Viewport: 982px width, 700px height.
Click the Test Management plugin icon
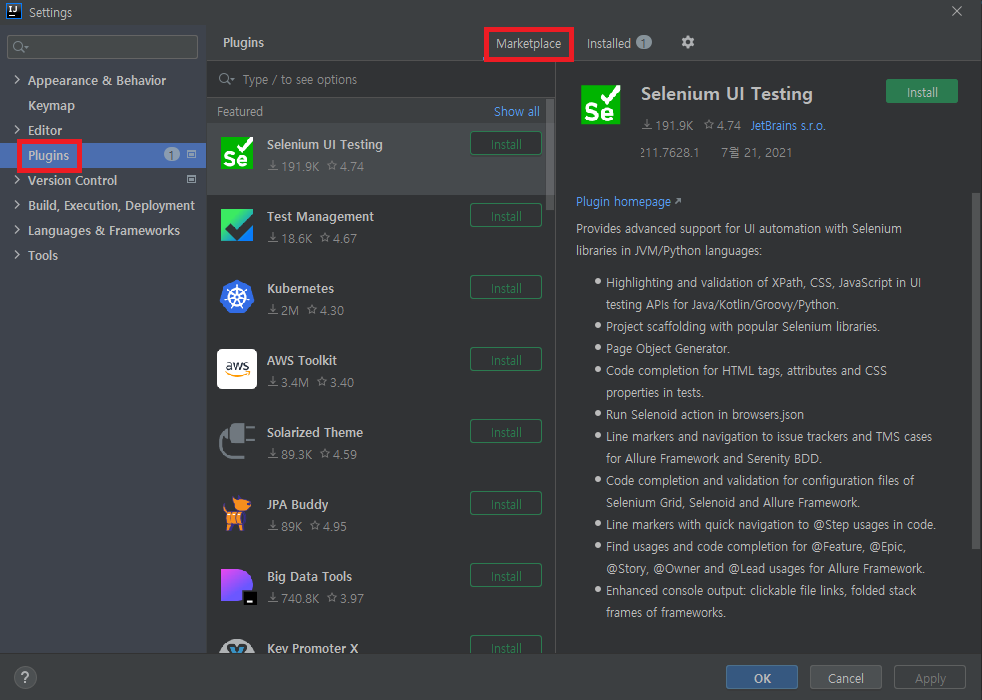coord(237,225)
